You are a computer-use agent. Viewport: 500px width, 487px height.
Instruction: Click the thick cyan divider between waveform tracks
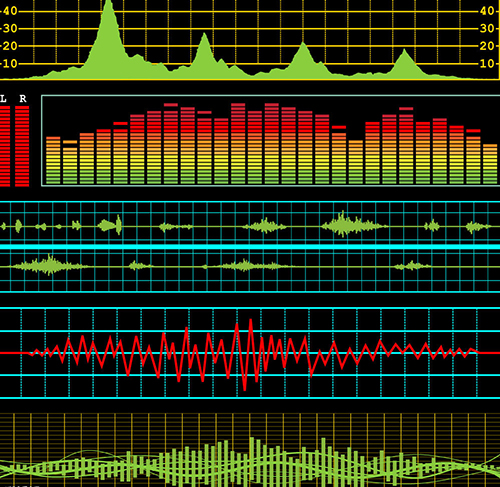[250, 247]
